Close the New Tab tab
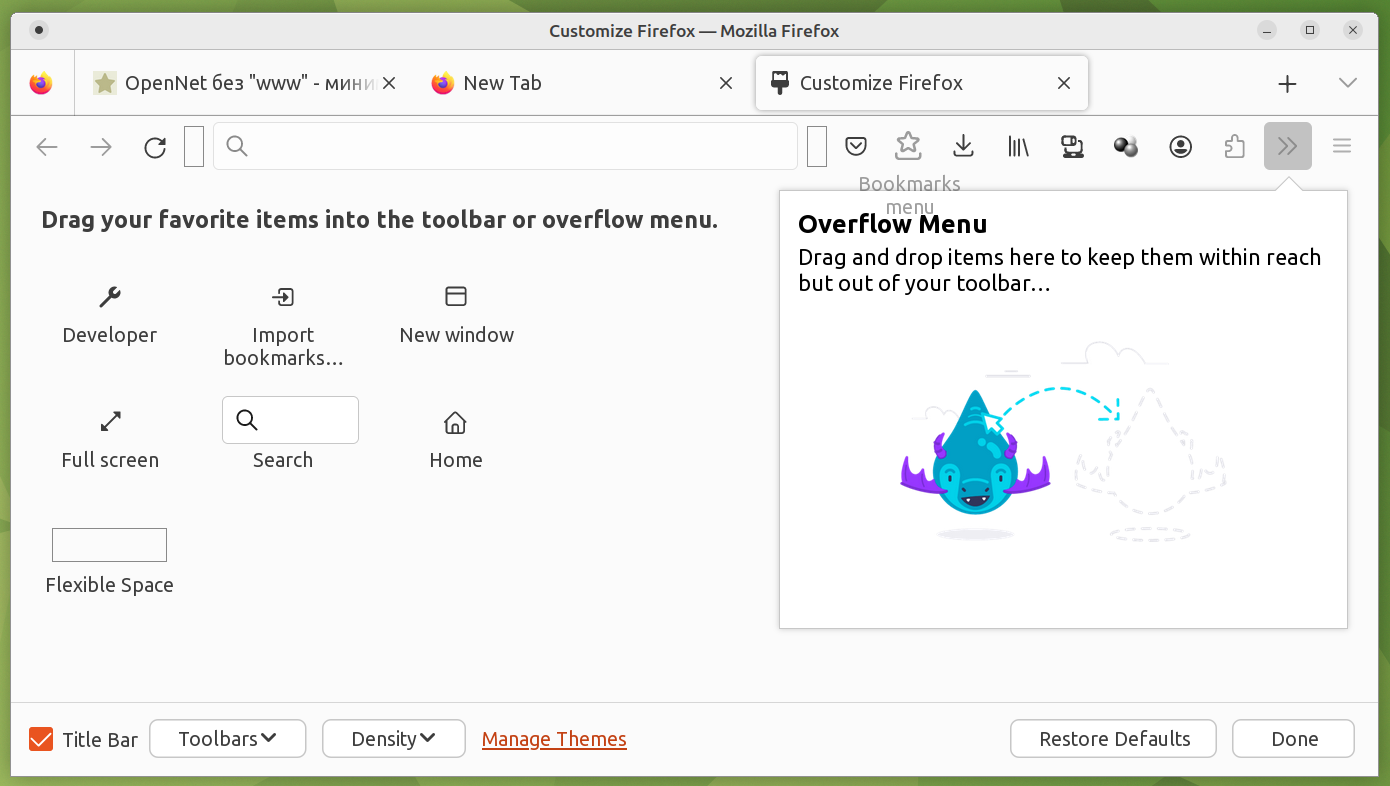Viewport: 1390px width, 786px height. pos(726,83)
